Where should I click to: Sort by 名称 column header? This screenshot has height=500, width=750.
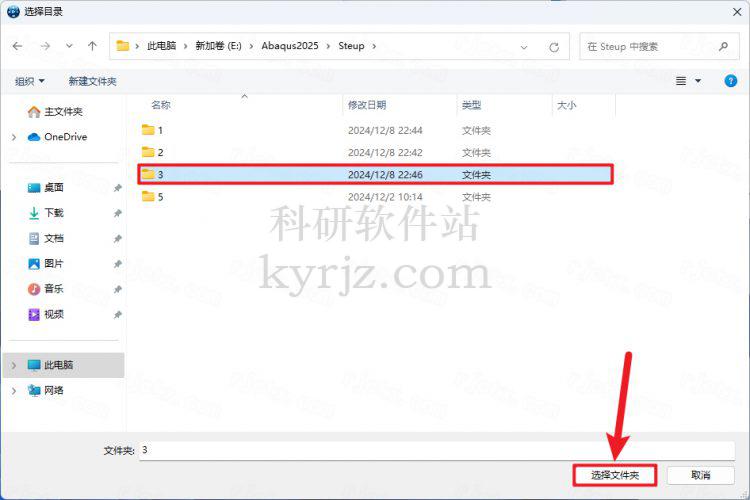(161, 105)
